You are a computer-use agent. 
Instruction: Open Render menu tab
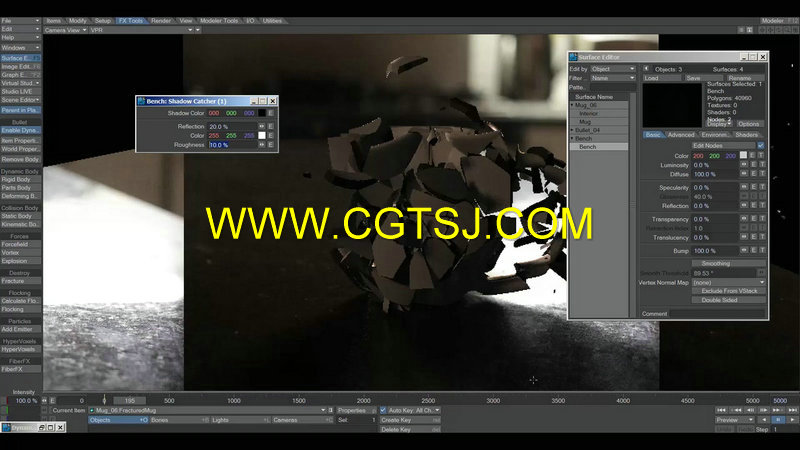coord(161,21)
